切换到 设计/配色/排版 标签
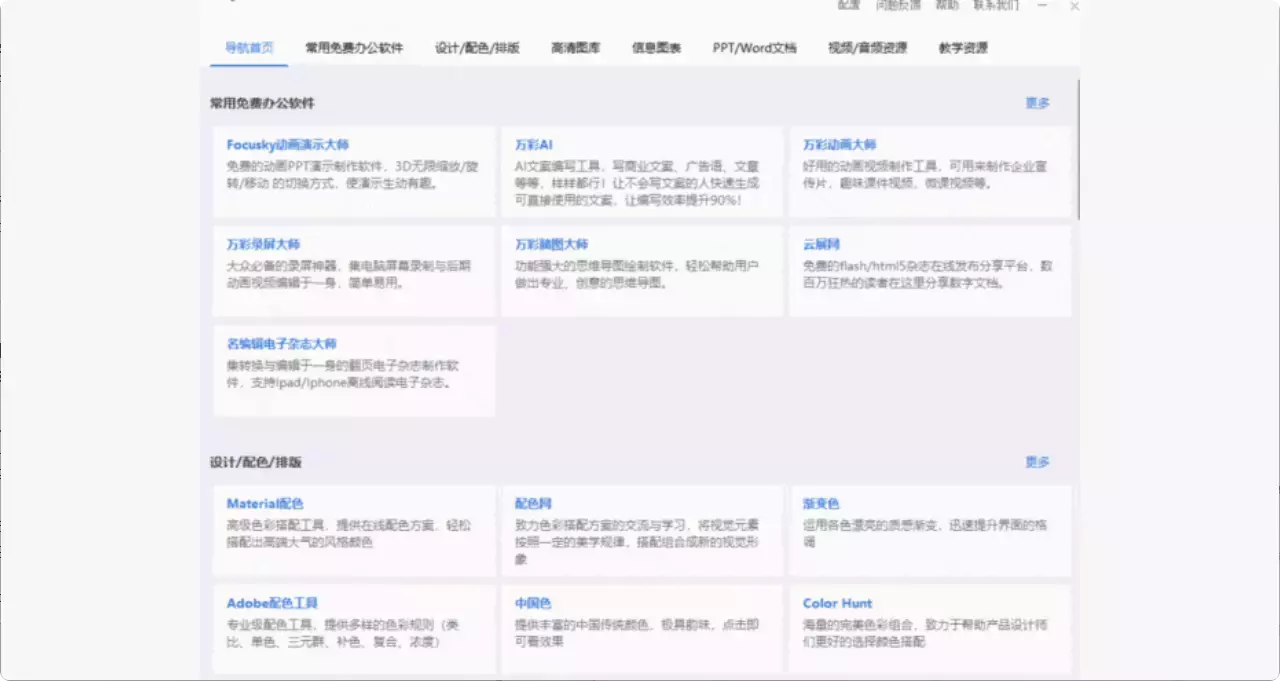This screenshot has height=681, width=1280. point(478,46)
